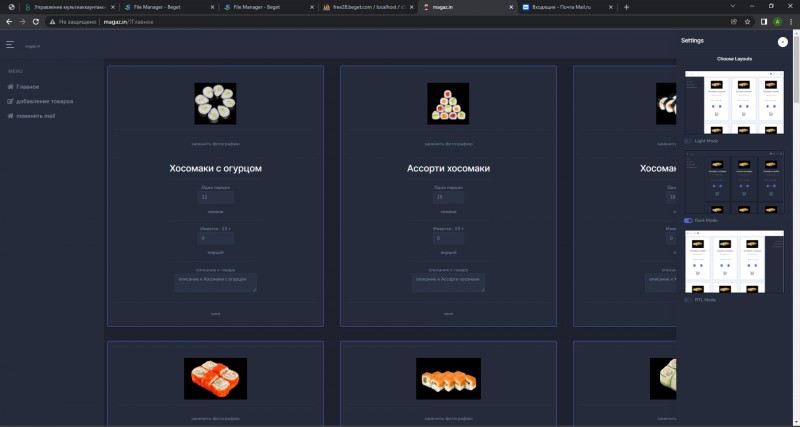Screen dimensions: 800x427
Task: Open the green profile avatar
Action: click(x=777, y=22)
